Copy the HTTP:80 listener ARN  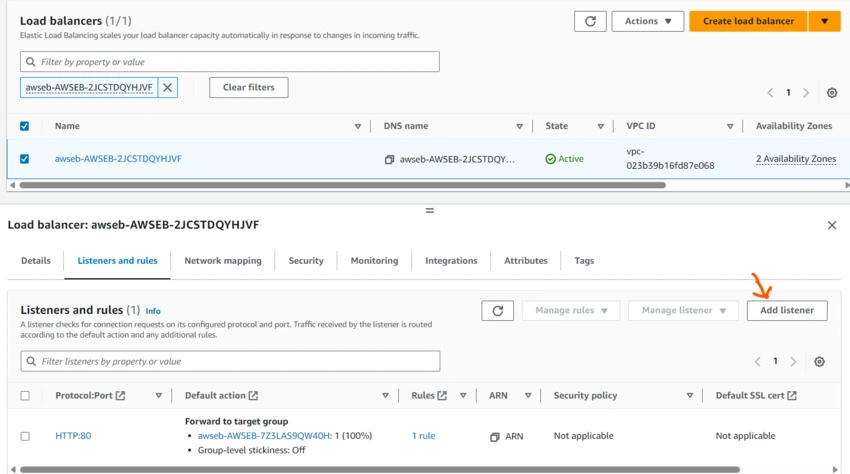(494, 437)
